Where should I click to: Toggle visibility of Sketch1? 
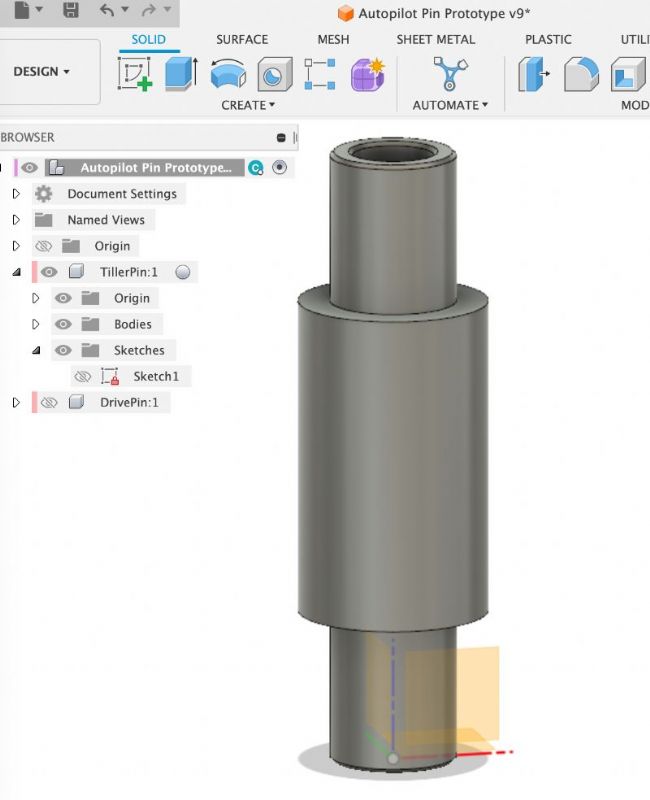(x=83, y=376)
